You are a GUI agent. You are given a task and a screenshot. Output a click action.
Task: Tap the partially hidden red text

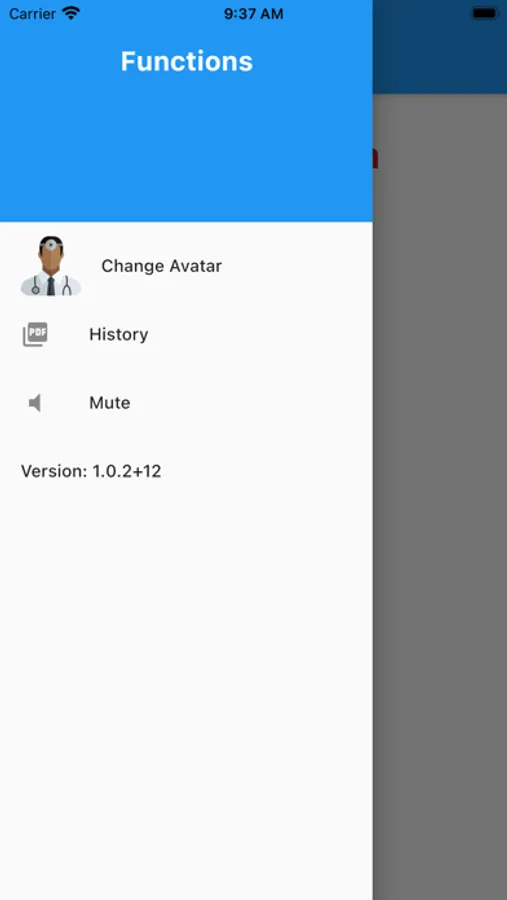pyautogui.click(x=376, y=158)
